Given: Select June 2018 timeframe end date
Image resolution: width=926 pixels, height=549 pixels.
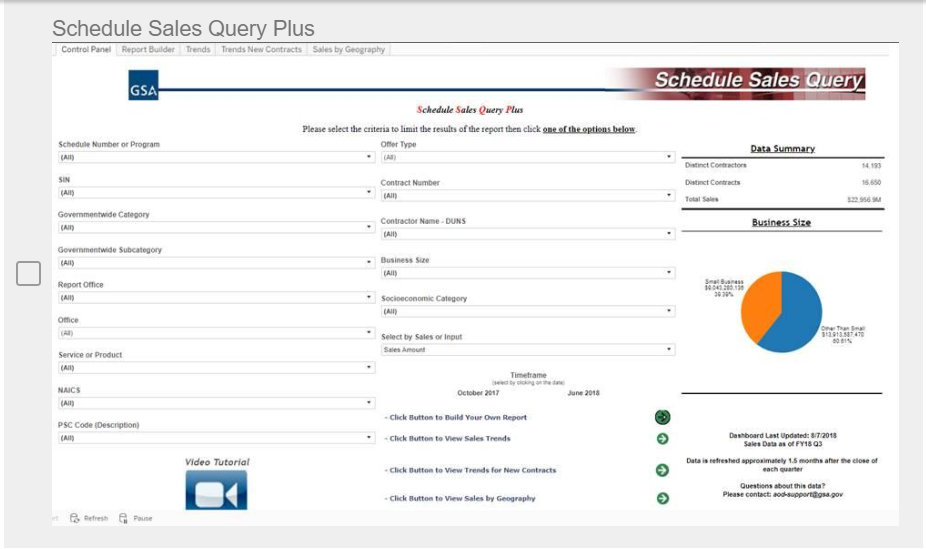Looking at the screenshot, I should 583,393.
